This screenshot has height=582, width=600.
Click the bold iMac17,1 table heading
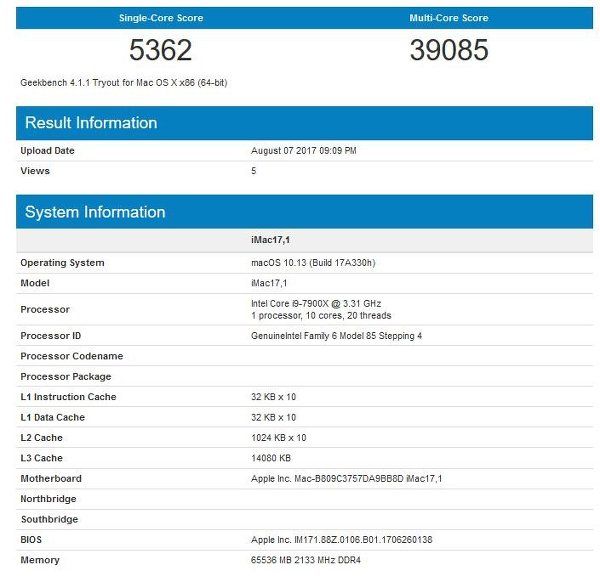[271, 240]
